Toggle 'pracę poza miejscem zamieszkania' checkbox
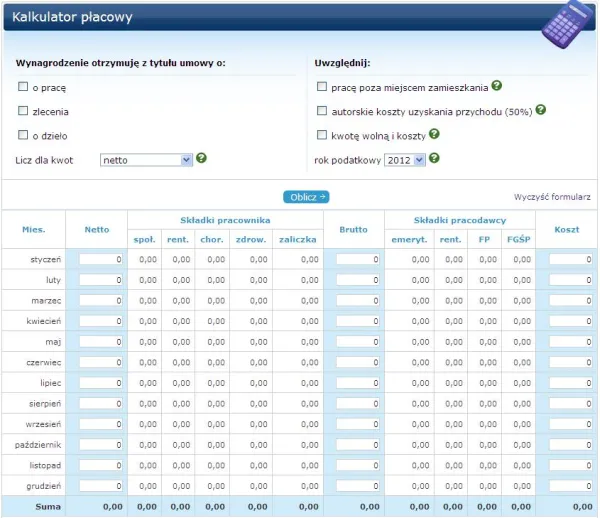 tap(321, 88)
